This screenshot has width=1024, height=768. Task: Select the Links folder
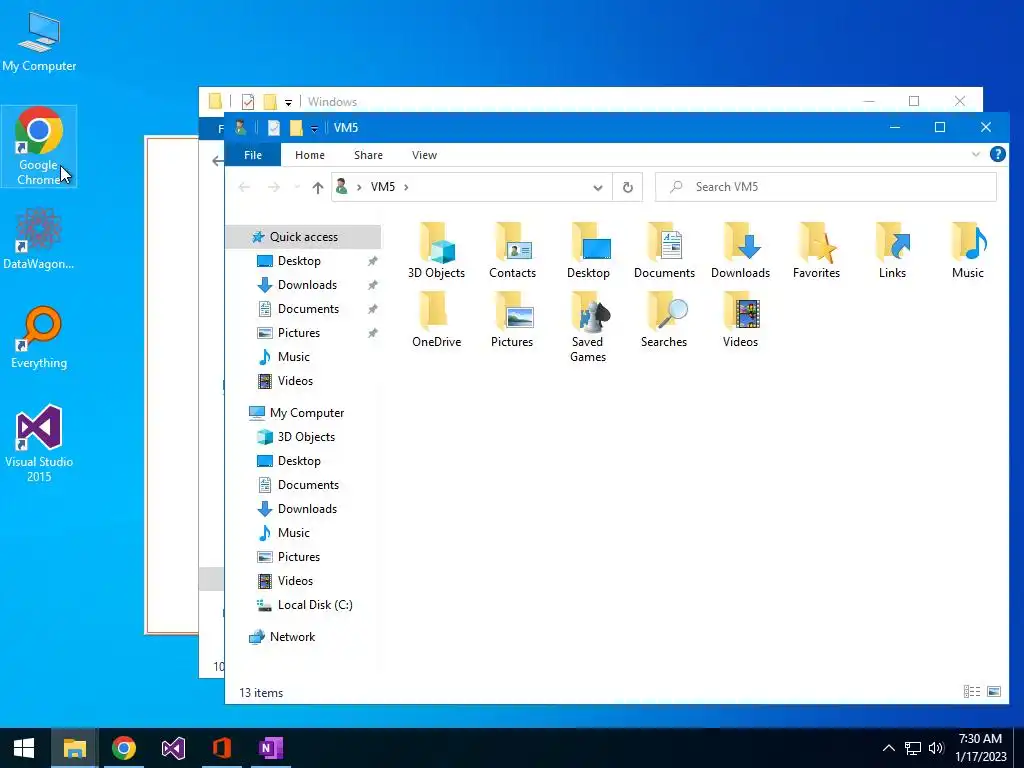892,251
